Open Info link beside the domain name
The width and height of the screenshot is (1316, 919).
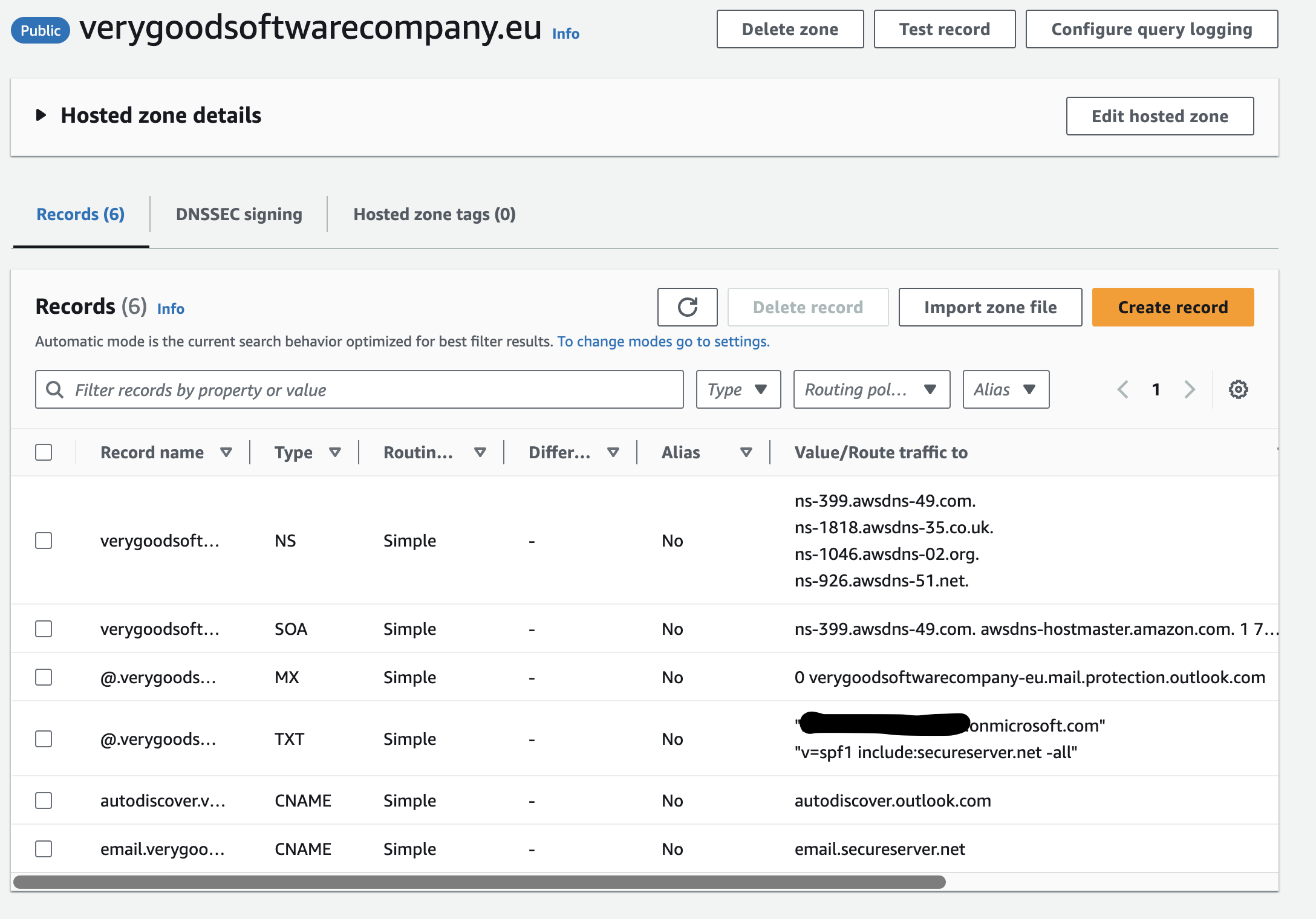(x=565, y=34)
